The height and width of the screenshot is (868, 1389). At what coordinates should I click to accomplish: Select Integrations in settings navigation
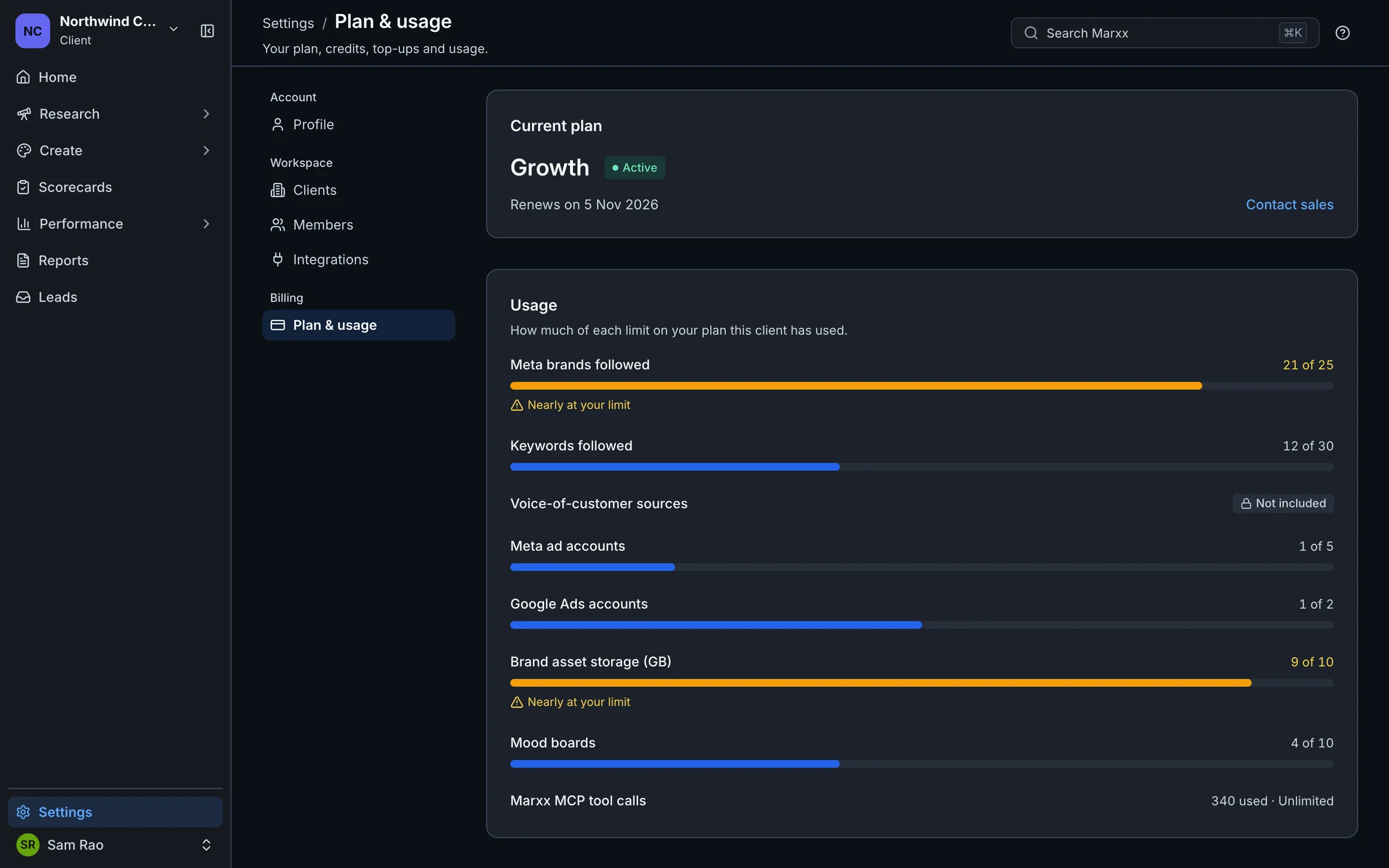pos(358,259)
